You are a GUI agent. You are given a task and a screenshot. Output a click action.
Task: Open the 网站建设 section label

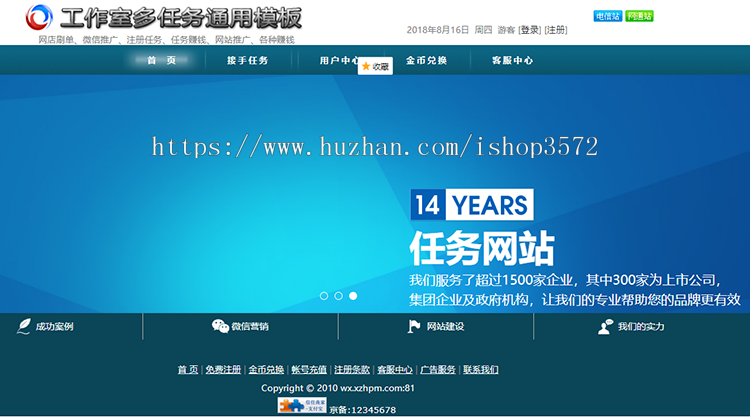pos(445,327)
